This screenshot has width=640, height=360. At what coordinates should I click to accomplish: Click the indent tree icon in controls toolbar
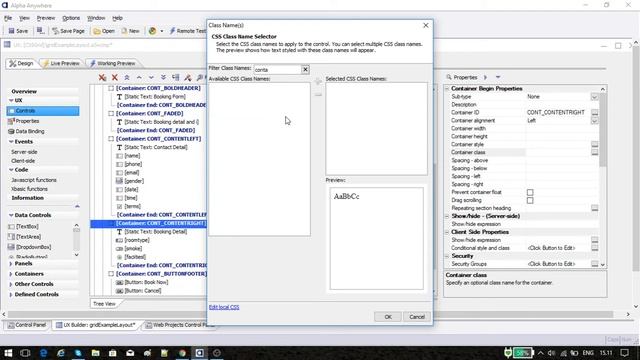coord(176,77)
